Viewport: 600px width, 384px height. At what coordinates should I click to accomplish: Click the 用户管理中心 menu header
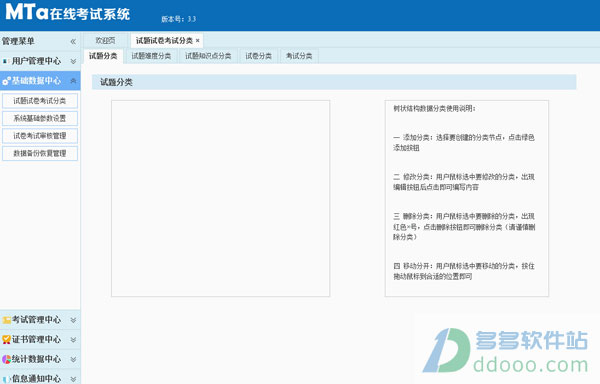[40, 61]
